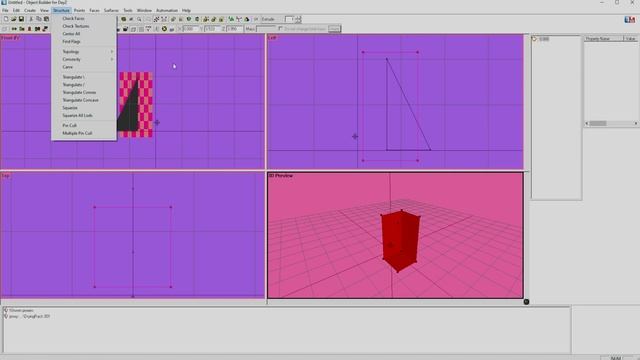
Task: Click the Save floppy disk icon
Action: (x=21, y=19)
